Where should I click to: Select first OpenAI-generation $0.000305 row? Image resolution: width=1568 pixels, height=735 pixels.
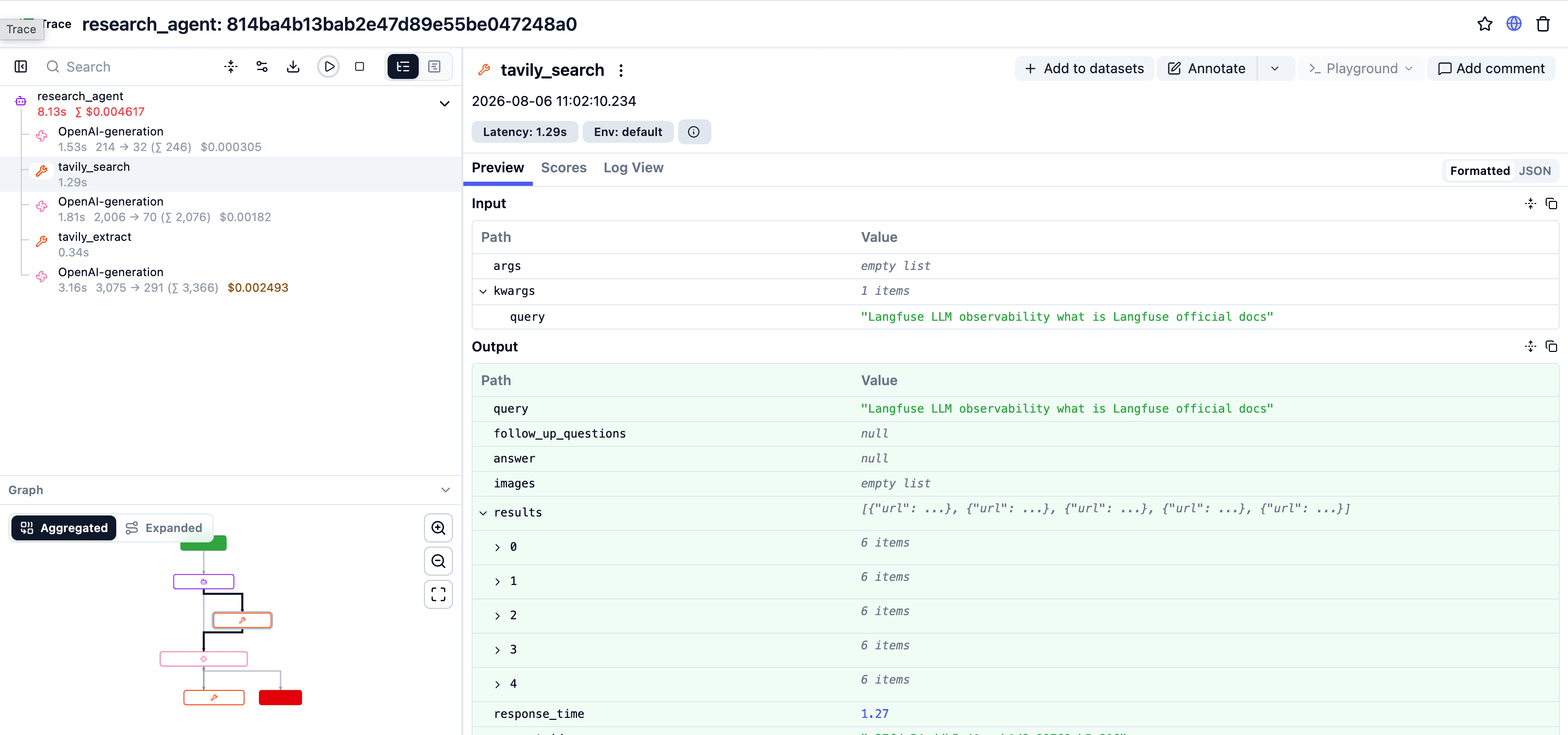point(231,140)
